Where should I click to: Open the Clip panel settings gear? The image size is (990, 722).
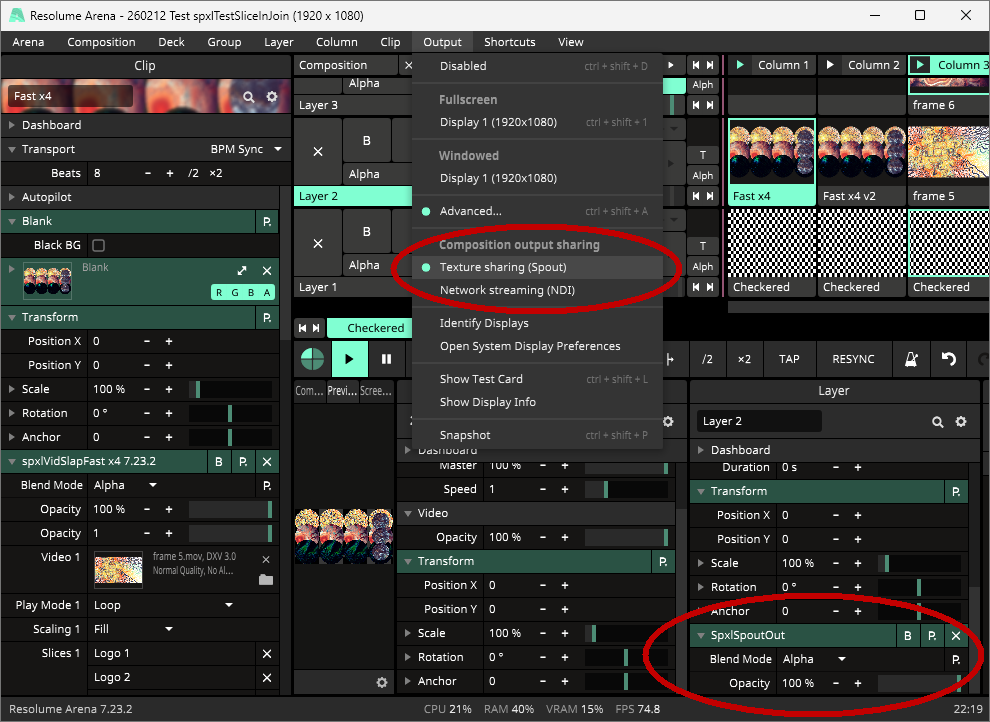(x=272, y=97)
